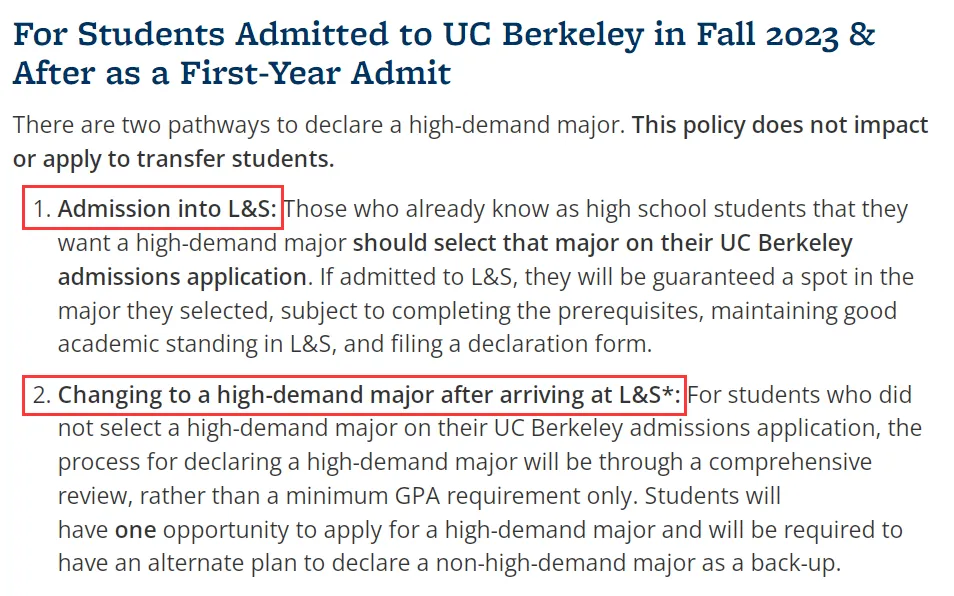Image resolution: width=954 pixels, height=596 pixels.
Task: Click list number 2 marker
Action: coord(41,395)
